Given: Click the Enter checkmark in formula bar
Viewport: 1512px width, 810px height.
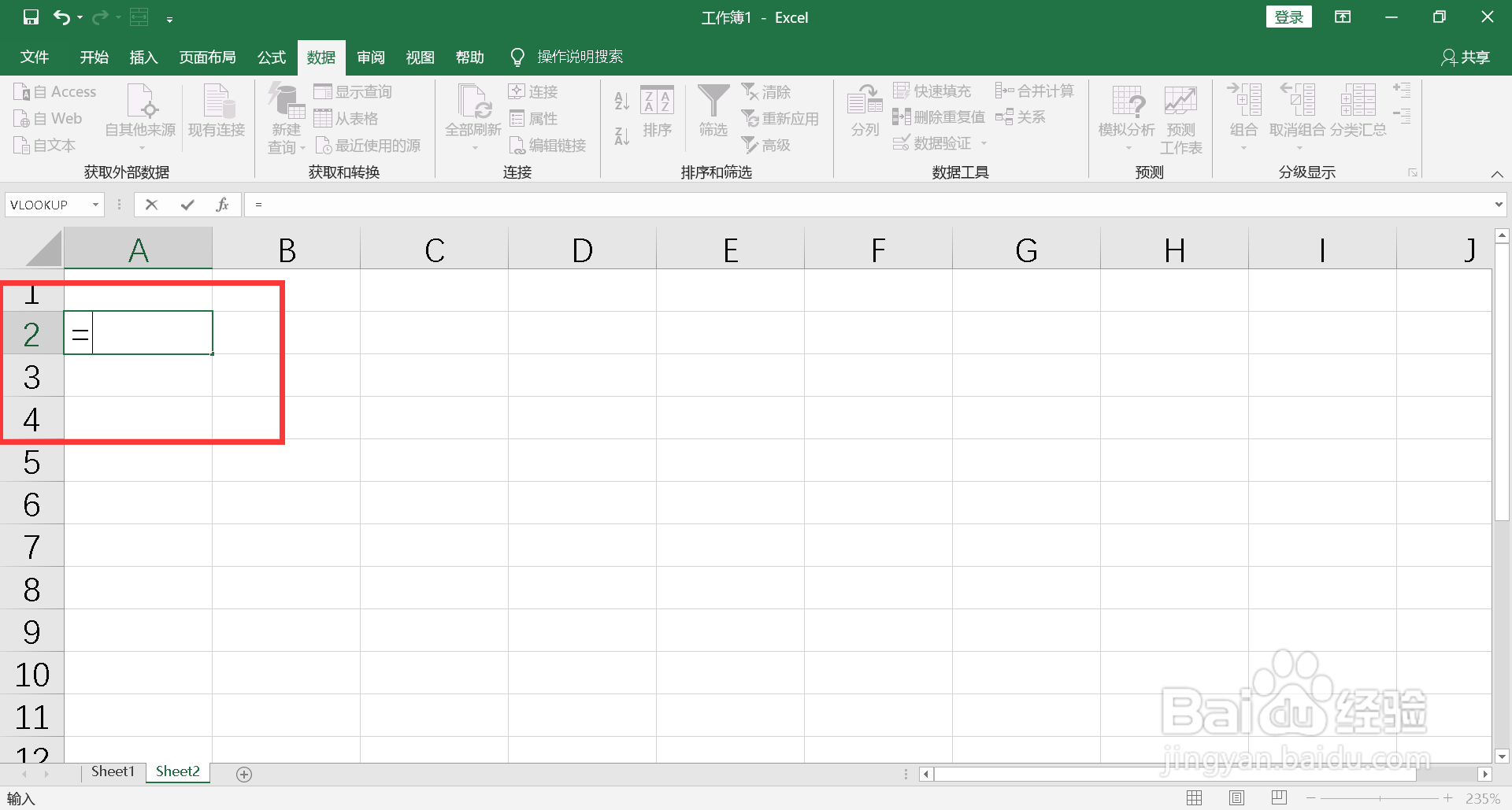Looking at the screenshot, I should click(x=187, y=205).
